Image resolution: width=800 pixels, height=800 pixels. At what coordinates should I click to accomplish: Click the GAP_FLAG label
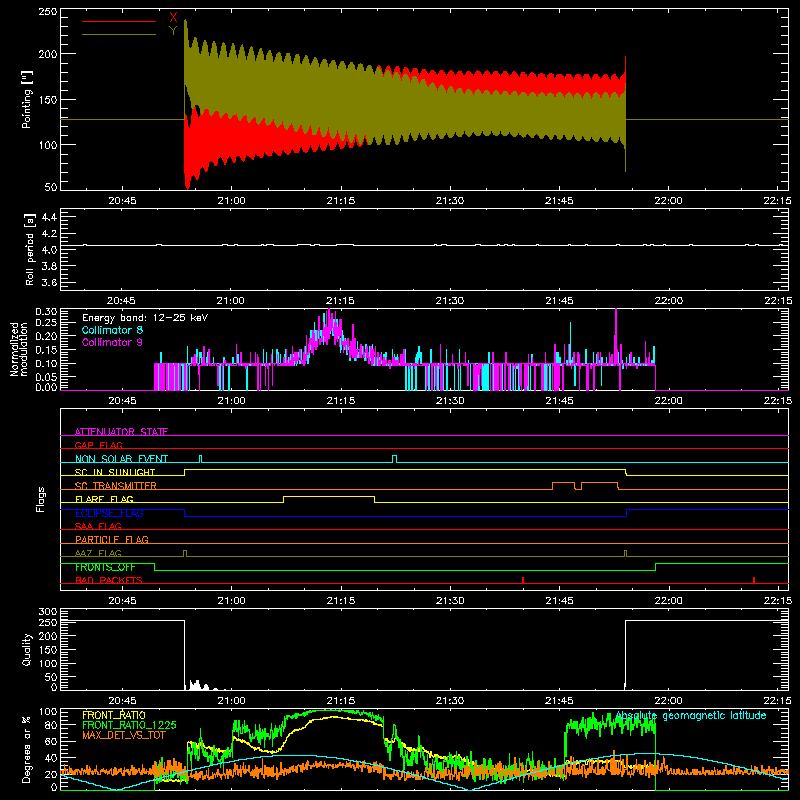pos(98,445)
